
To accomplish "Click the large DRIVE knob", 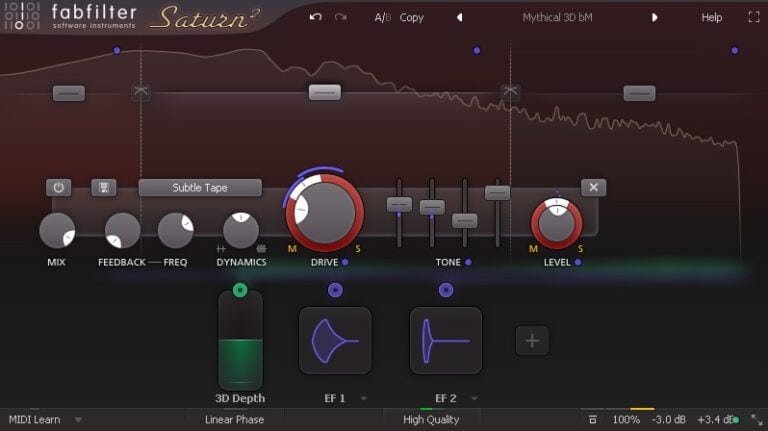I will 325,213.
